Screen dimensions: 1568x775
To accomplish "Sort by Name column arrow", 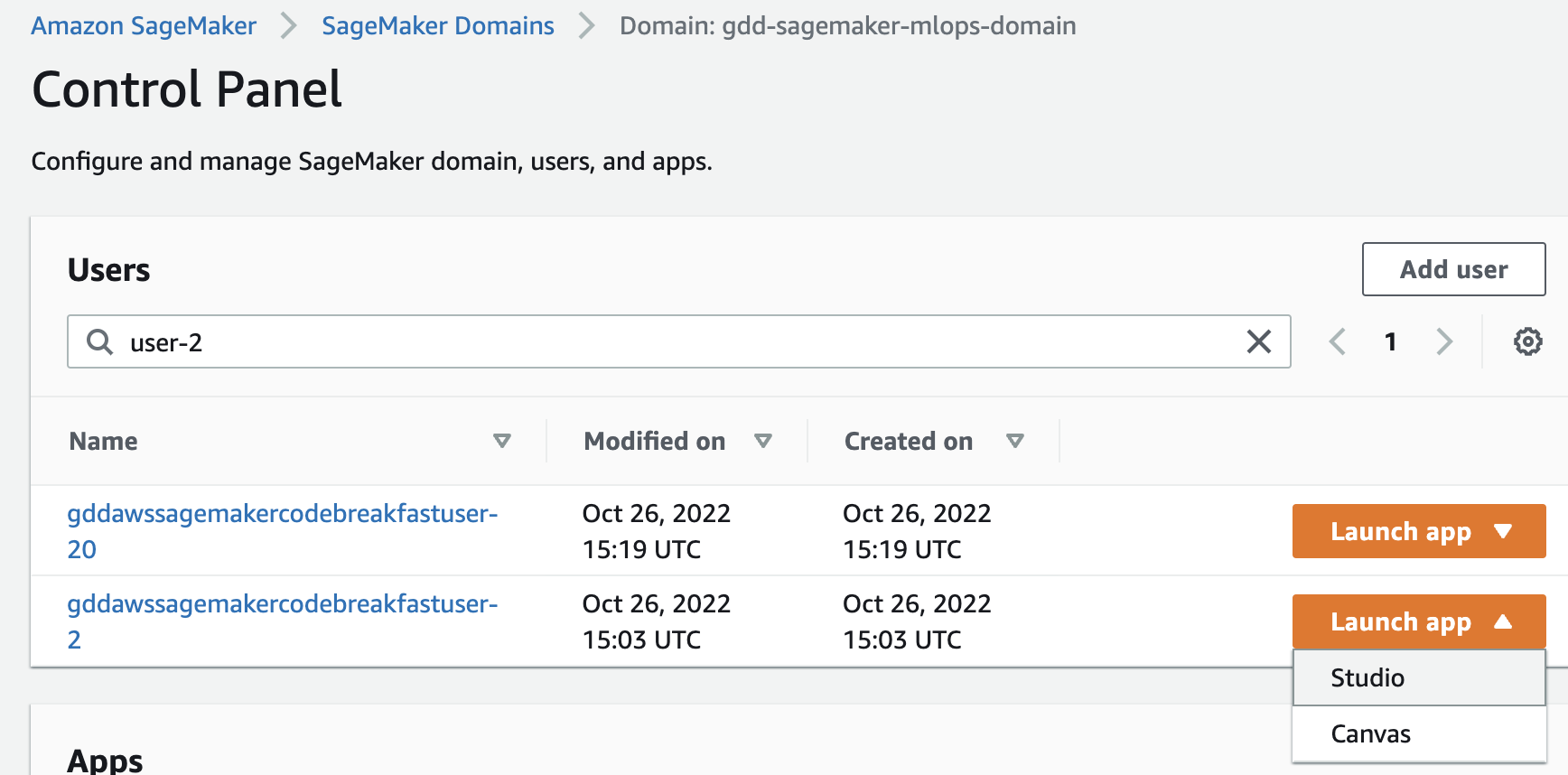I will tap(502, 441).
